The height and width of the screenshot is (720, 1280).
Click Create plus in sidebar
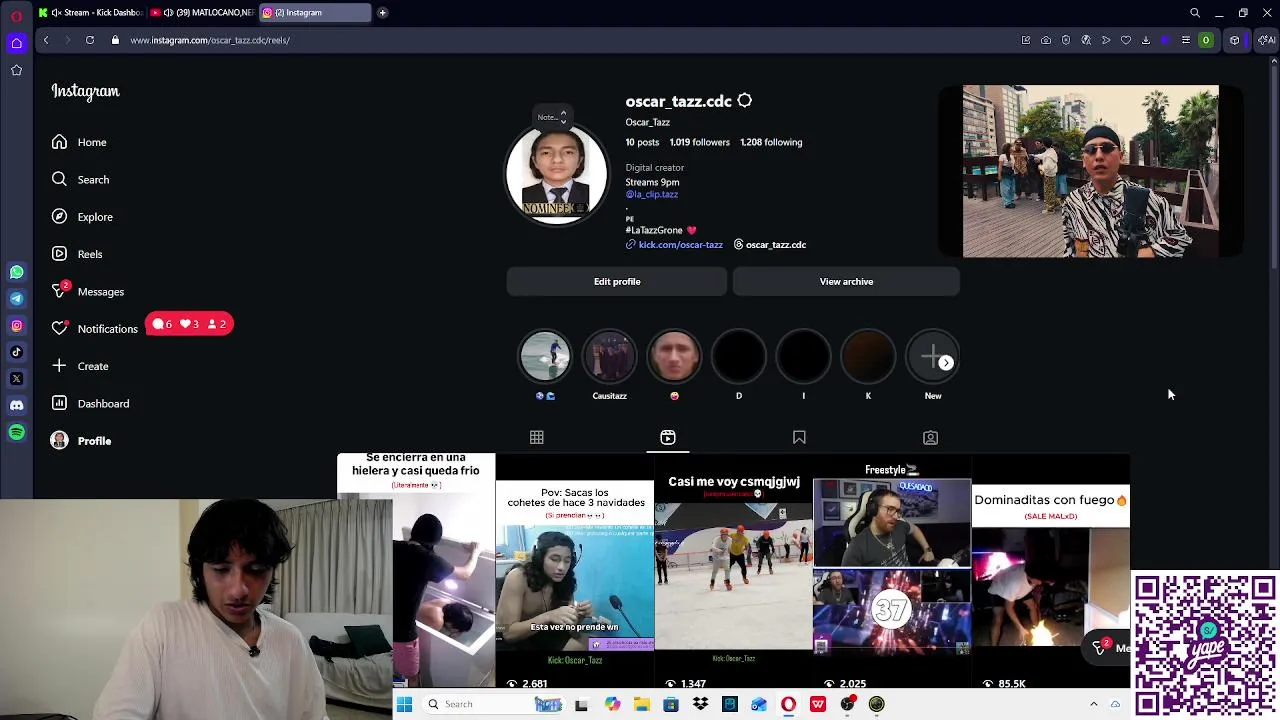80,366
